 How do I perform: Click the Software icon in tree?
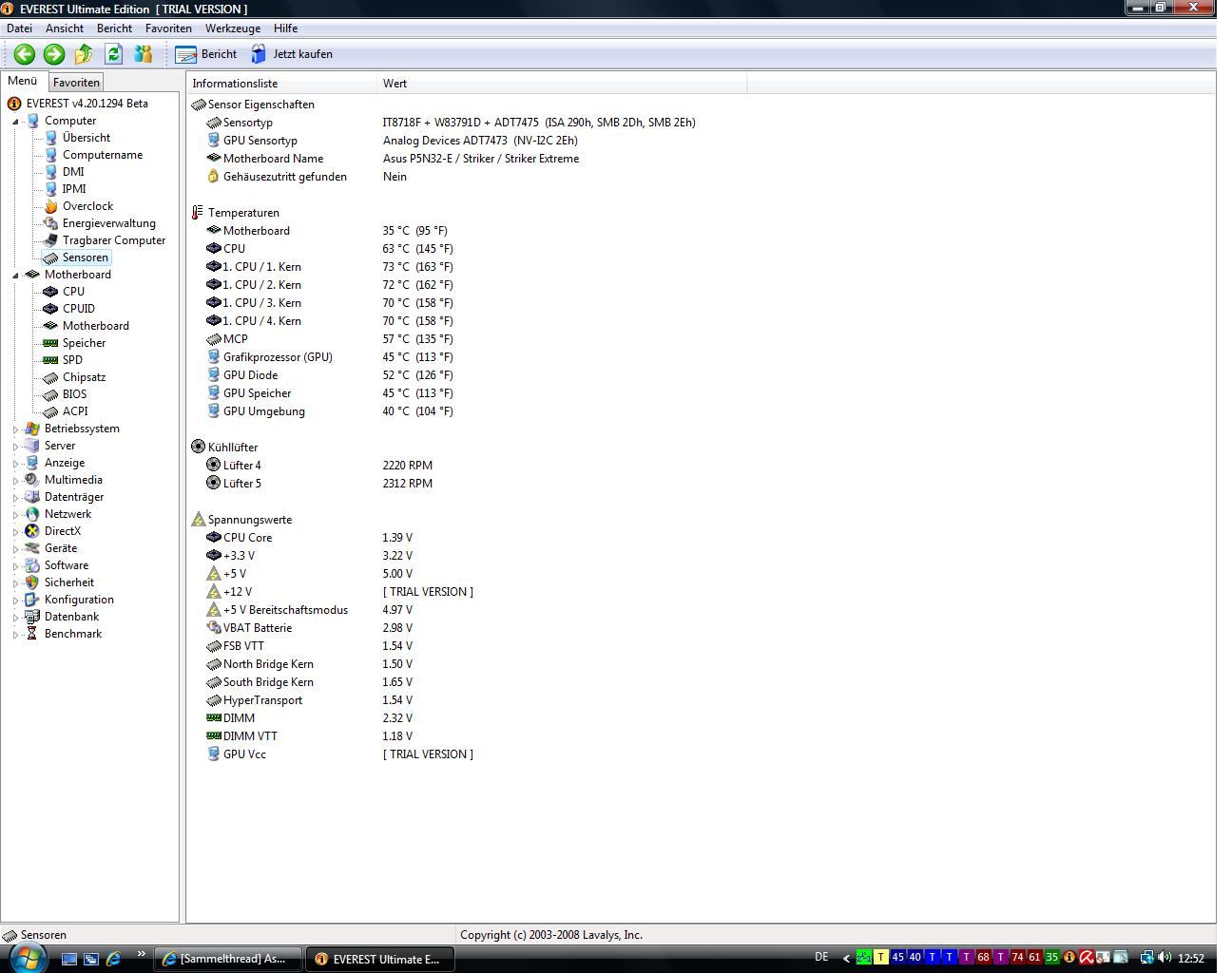[32, 565]
